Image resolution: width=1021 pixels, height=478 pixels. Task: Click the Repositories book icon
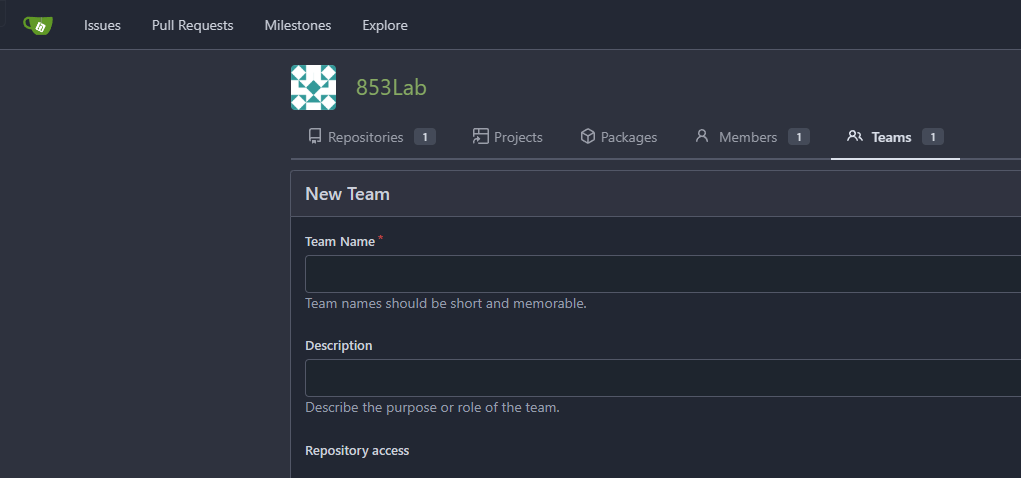tap(315, 137)
